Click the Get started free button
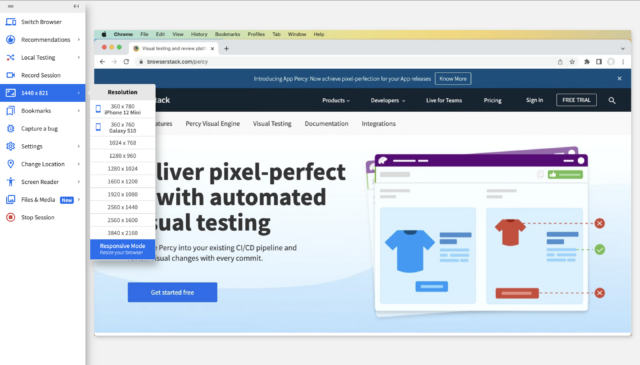 172,292
